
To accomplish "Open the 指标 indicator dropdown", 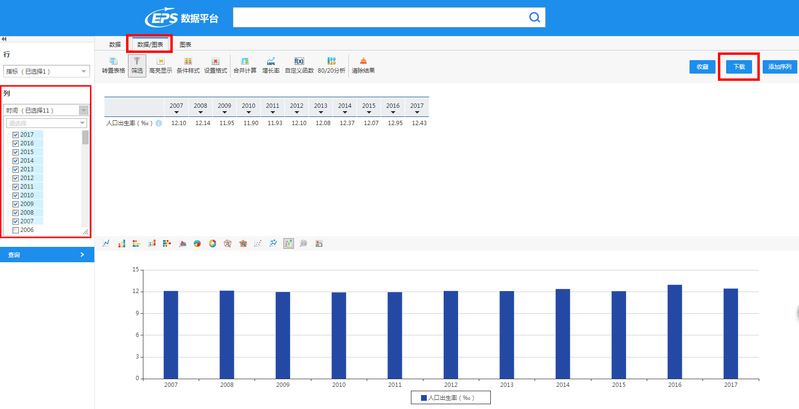I will [x=46, y=72].
